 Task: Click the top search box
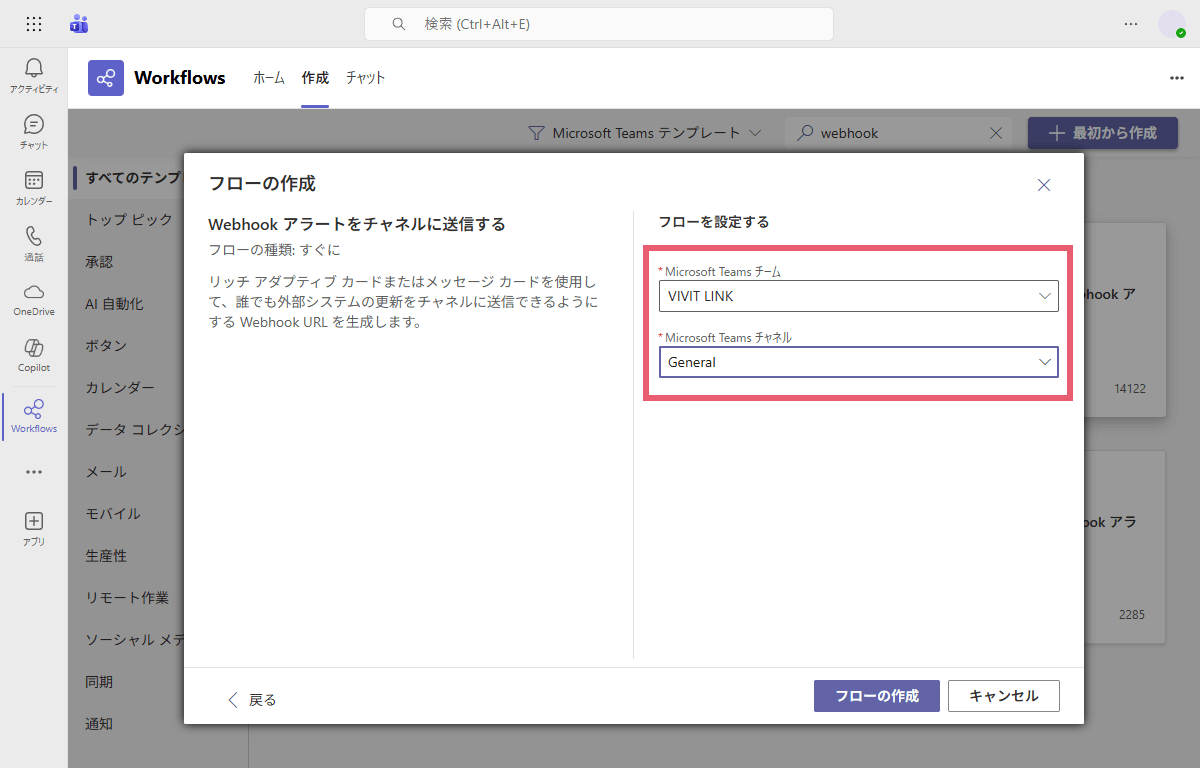coord(598,24)
